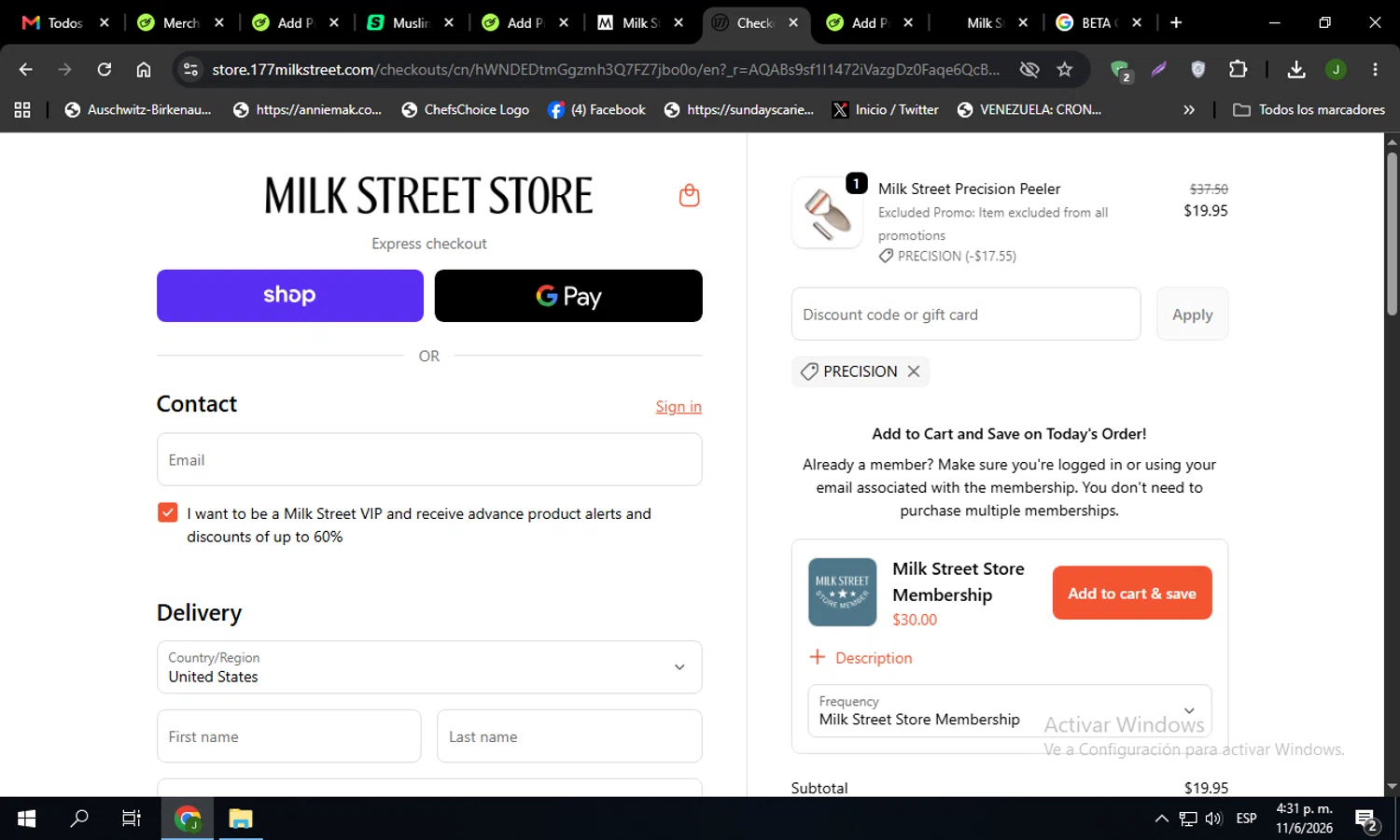The width and height of the screenshot is (1400, 840).
Task: Close the active Check tab
Action: (793, 22)
